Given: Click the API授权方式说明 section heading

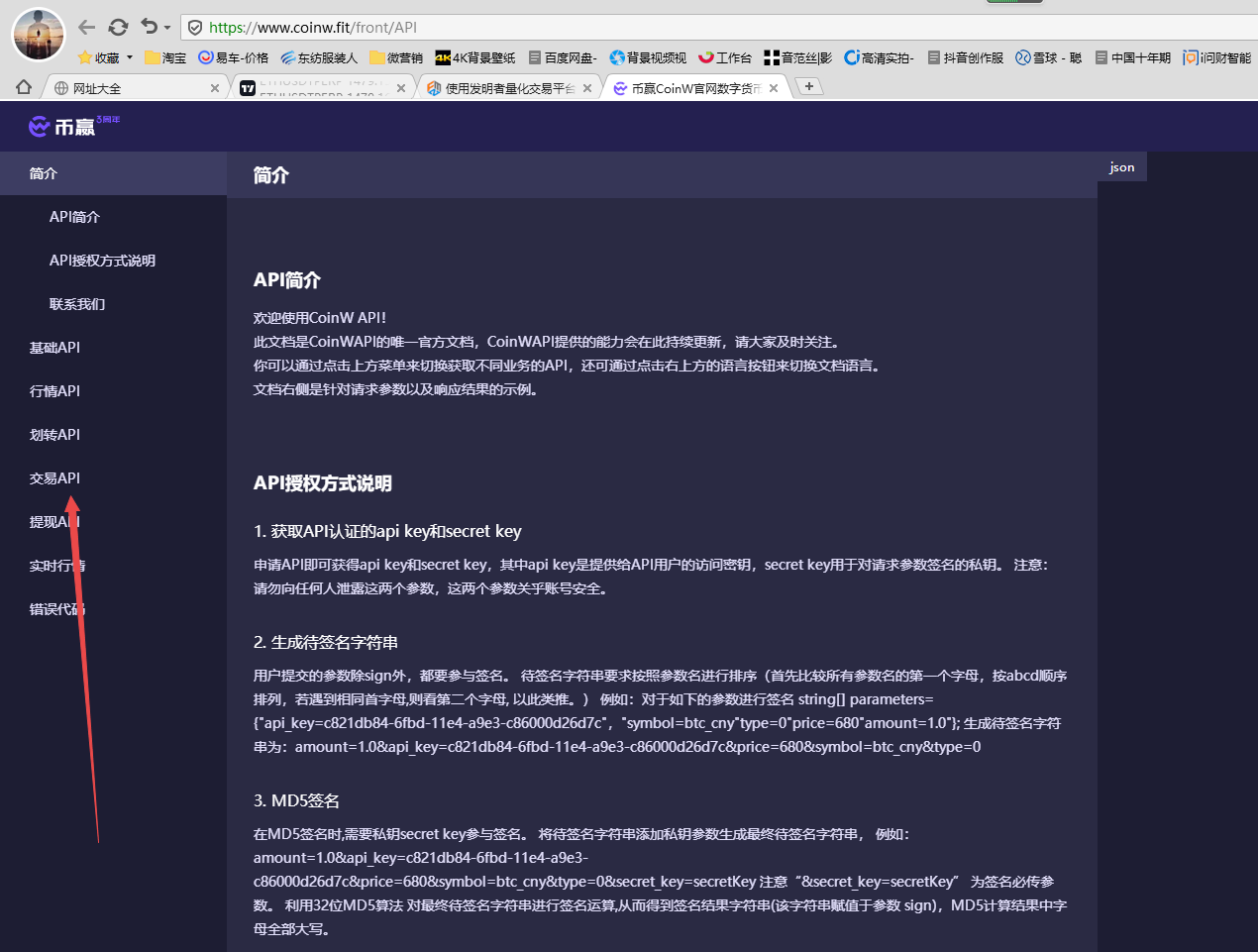Looking at the screenshot, I should point(323,483).
